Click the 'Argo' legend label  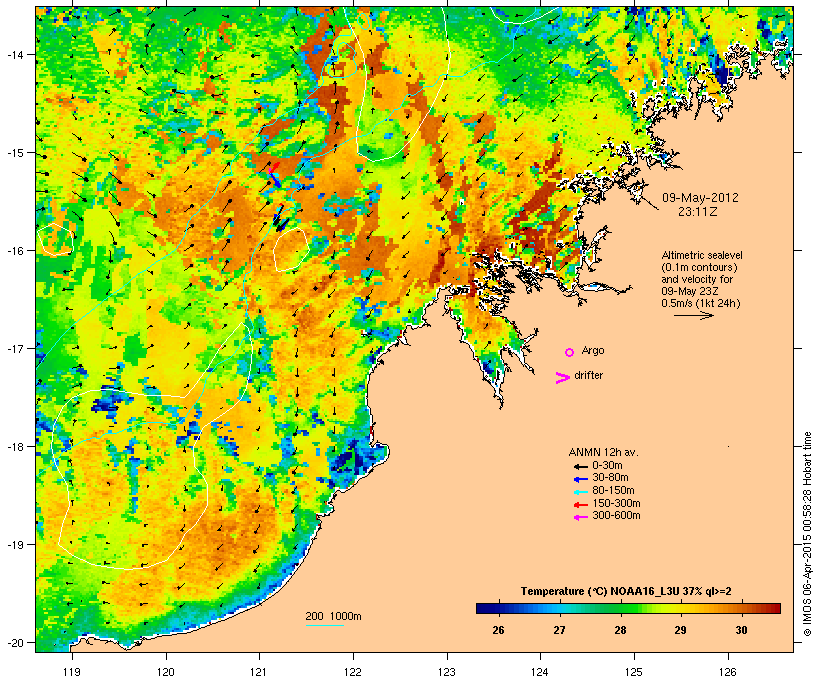(x=593, y=350)
